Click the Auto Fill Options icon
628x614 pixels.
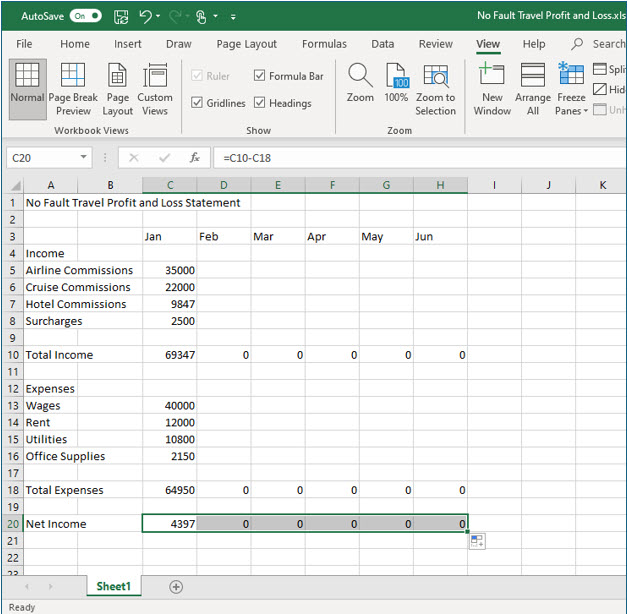[x=477, y=541]
